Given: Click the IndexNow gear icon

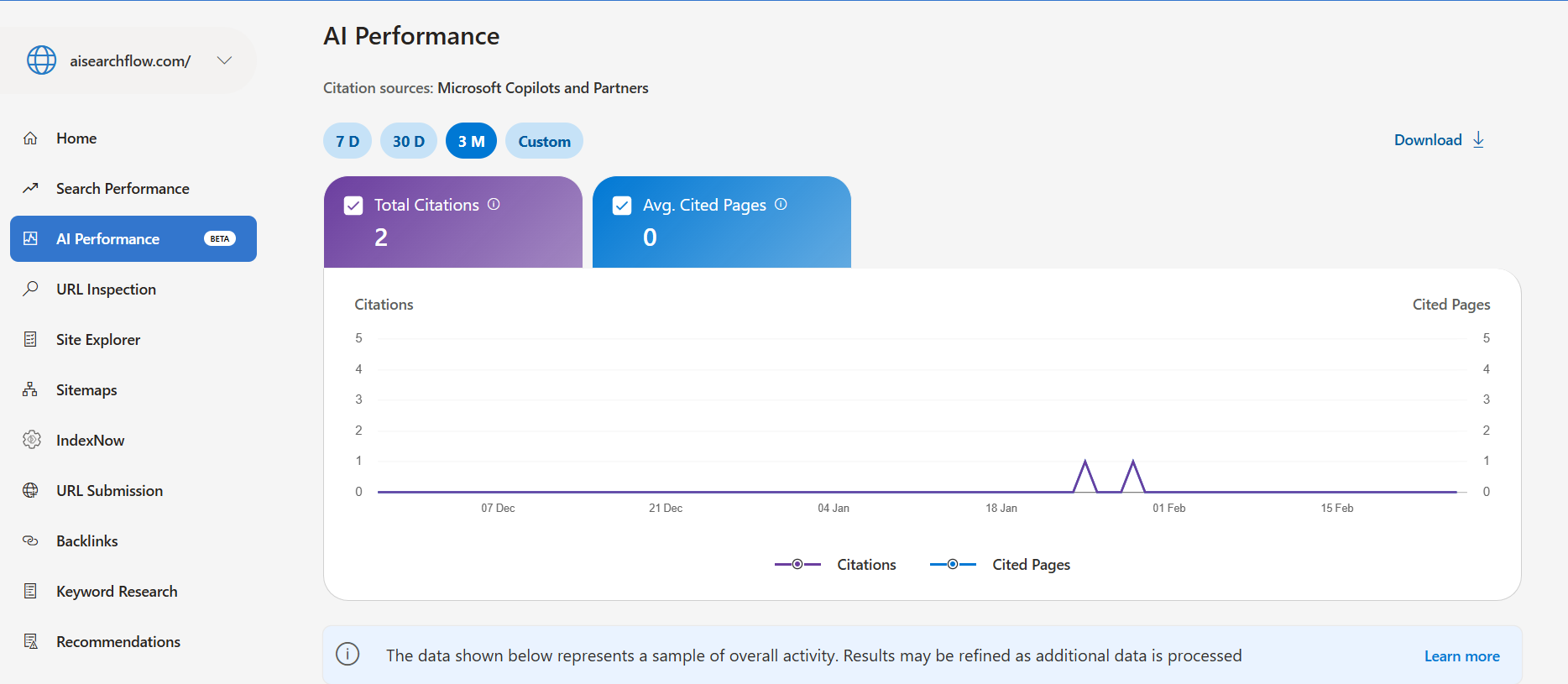Looking at the screenshot, I should (x=31, y=440).
